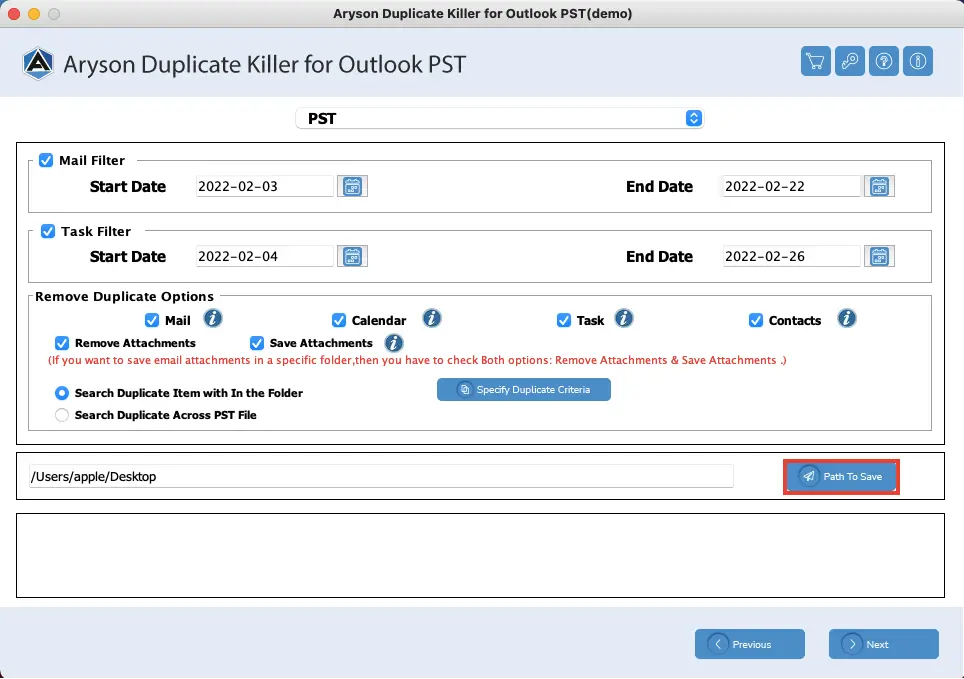The image size is (964, 679).
Task: Open calendar picker for Mail Filter End Date
Action: pyautogui.click(x=879, y=186)
